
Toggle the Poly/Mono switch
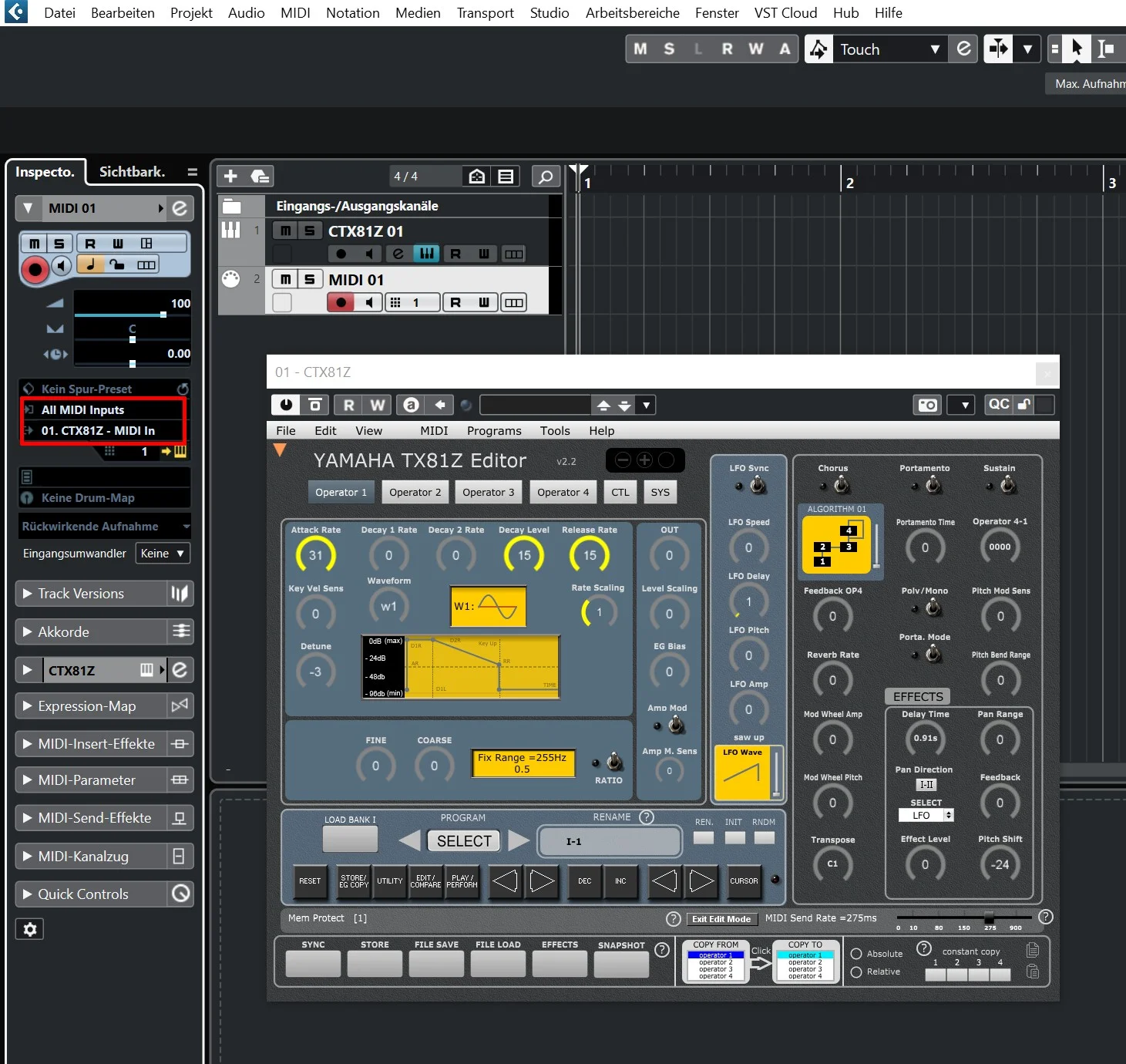[x=933, y=608]
